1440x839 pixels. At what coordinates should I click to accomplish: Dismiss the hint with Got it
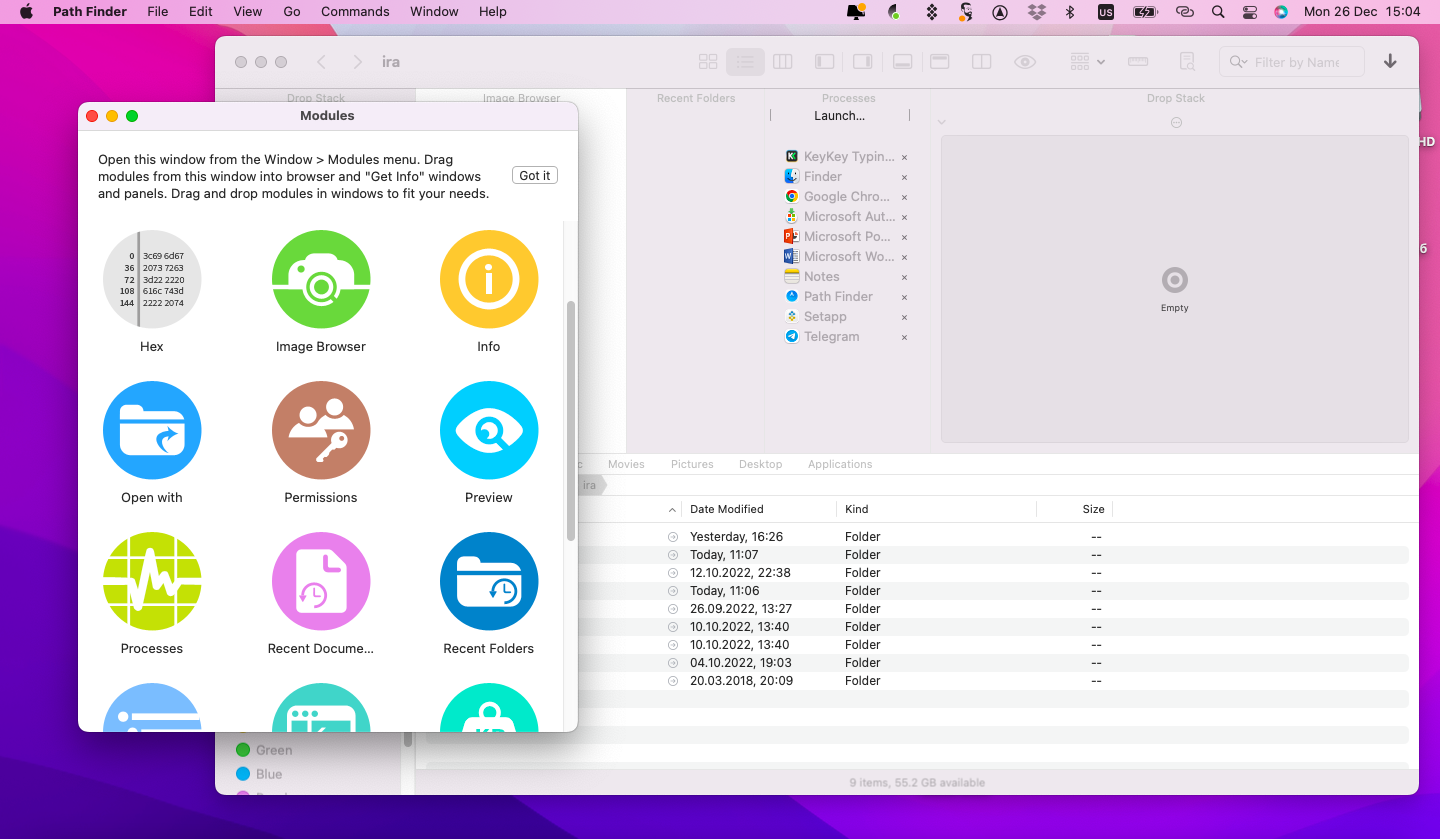click(x=535, y=175)
